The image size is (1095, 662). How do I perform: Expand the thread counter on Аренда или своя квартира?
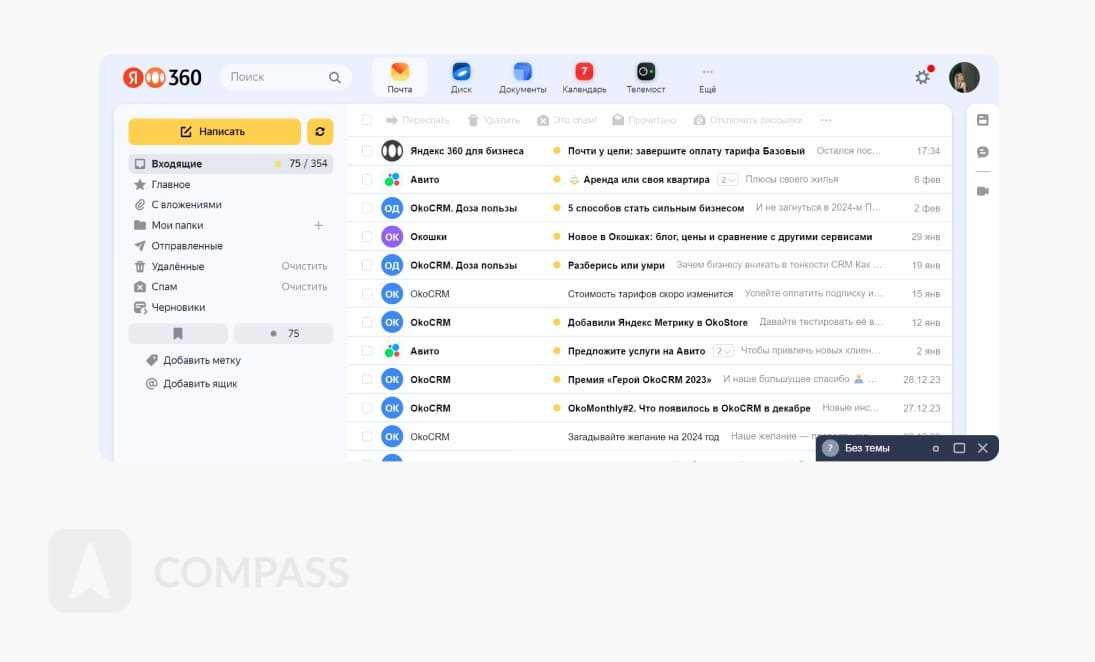(727, 180)
